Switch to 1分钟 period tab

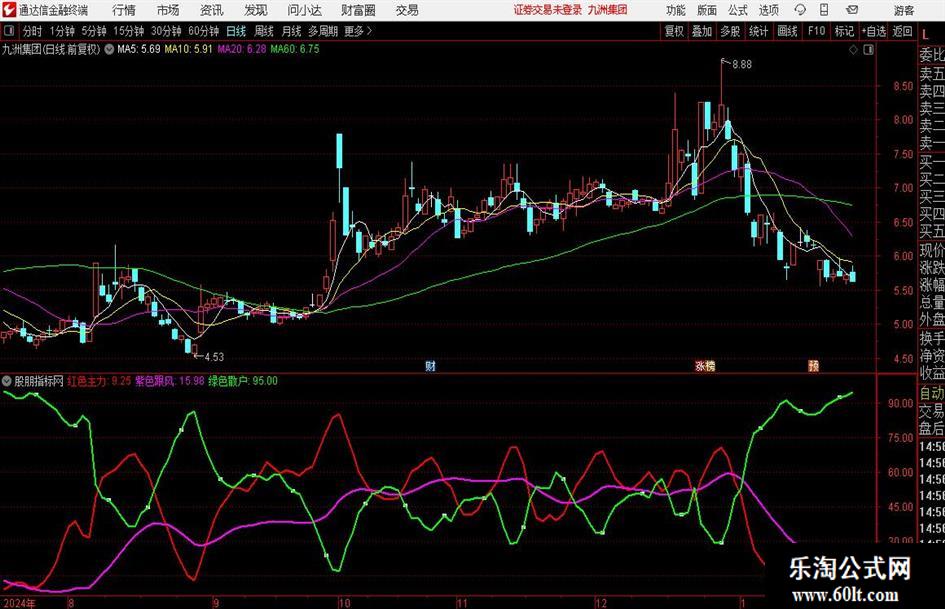(62, 31)
